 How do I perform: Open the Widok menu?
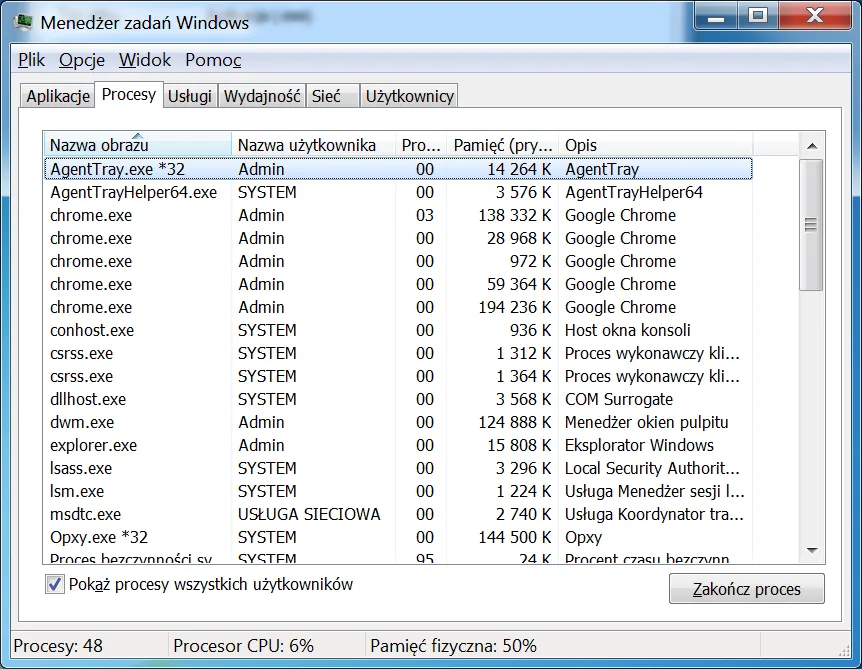pyautogui.click(x=145, y=60)
